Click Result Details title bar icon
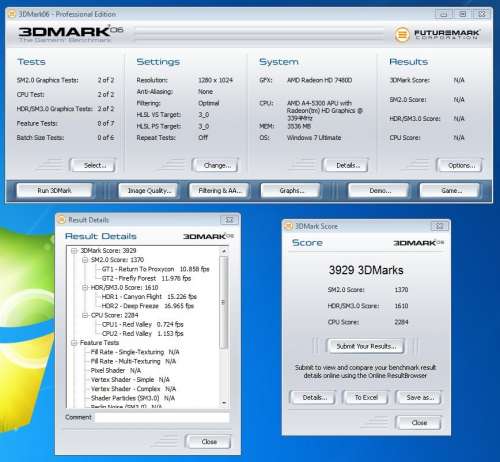 tap(61, 220)
